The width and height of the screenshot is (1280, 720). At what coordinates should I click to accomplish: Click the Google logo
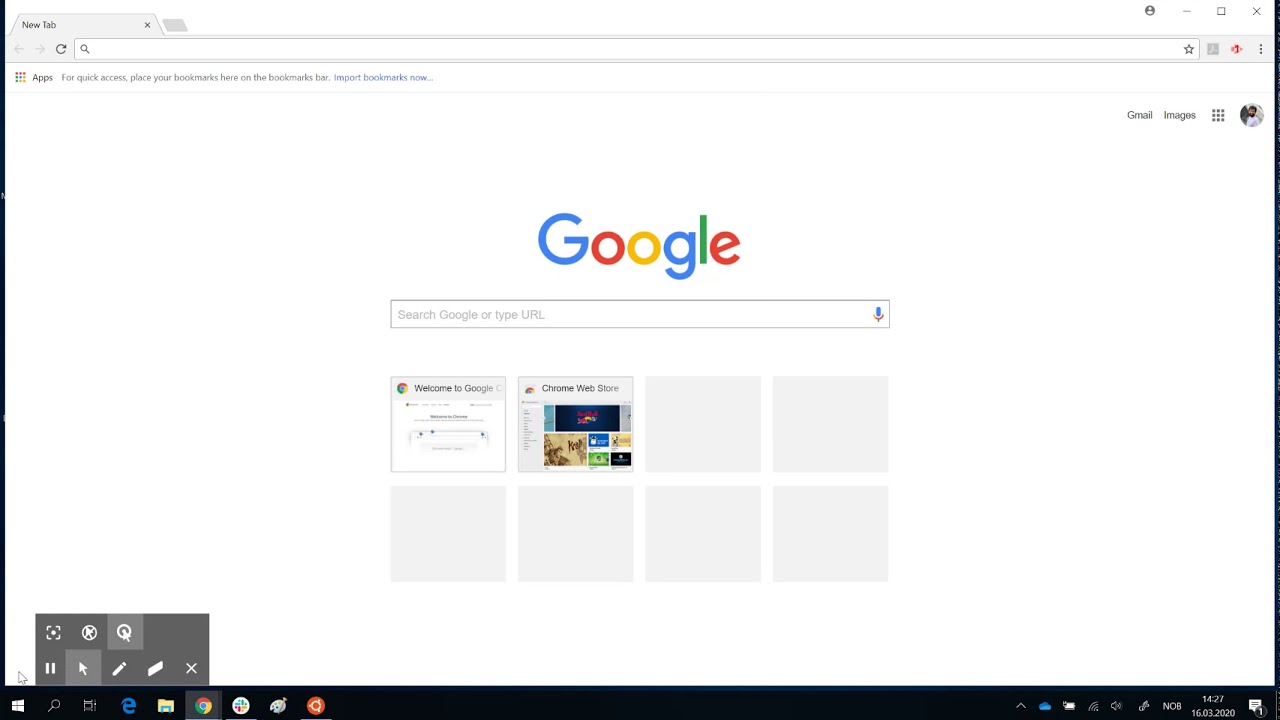(x=639, y=245)
